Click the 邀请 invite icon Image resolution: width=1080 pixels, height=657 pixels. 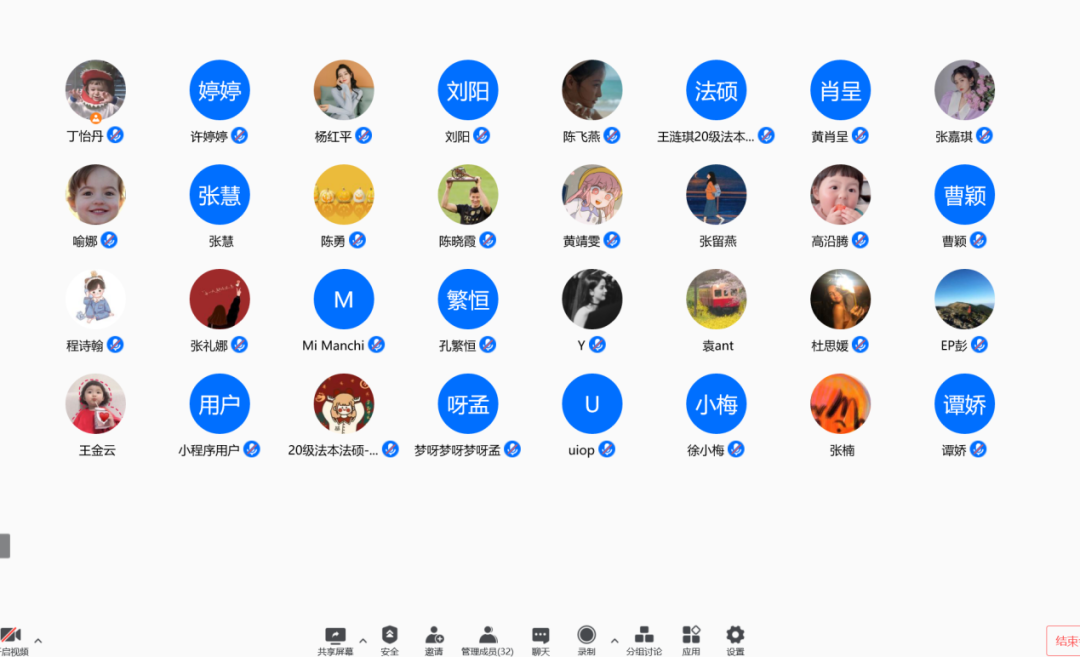434,635
